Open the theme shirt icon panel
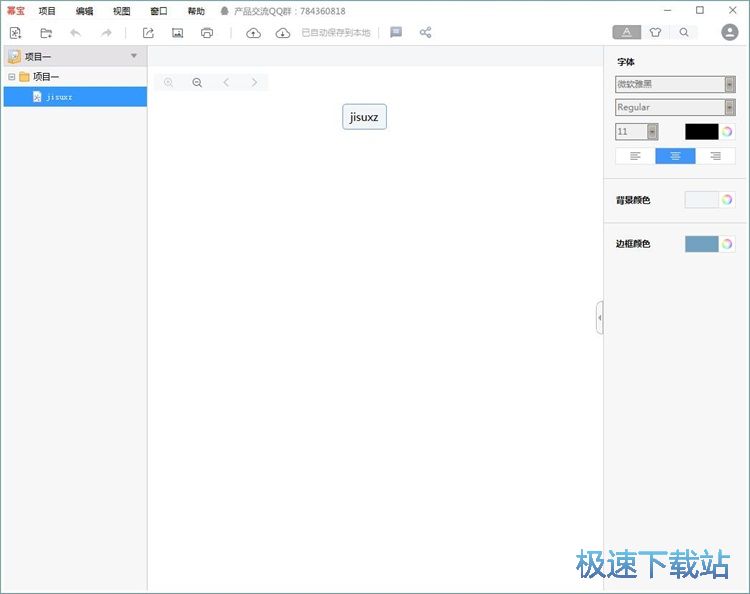This screenshot has width=750, height=594. pyautogui.click(x=655, y=32)
